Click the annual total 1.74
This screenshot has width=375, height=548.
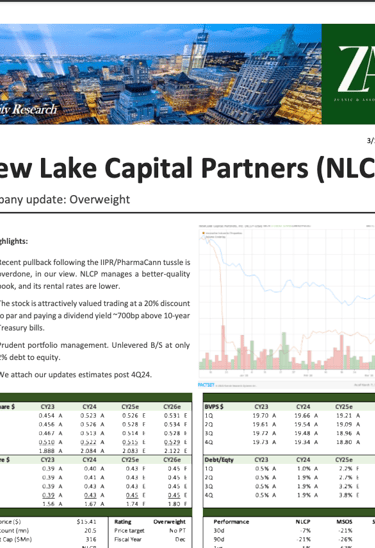[x=132, y=504]
